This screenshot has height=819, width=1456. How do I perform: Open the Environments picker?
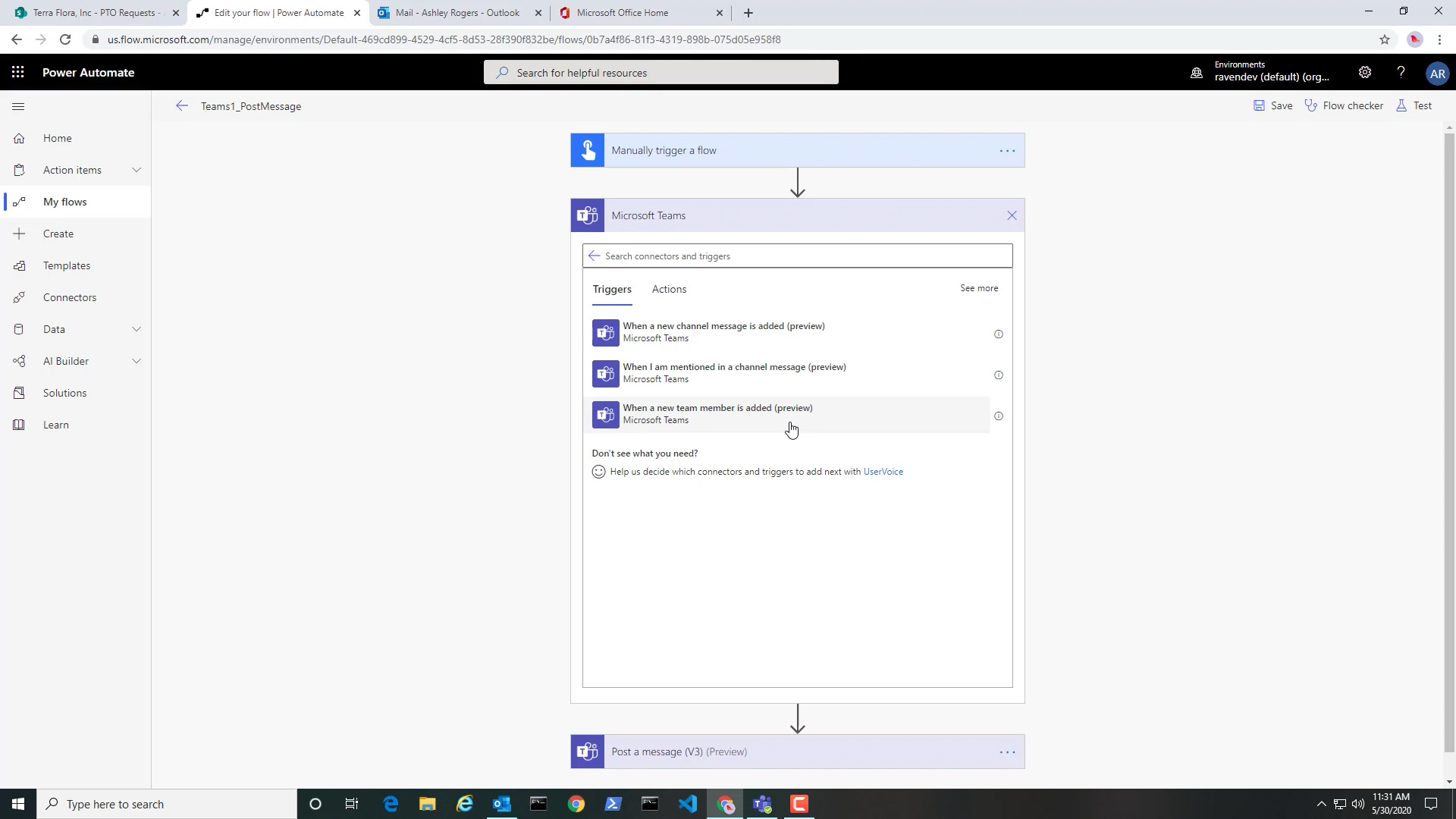coord(1262,71)
